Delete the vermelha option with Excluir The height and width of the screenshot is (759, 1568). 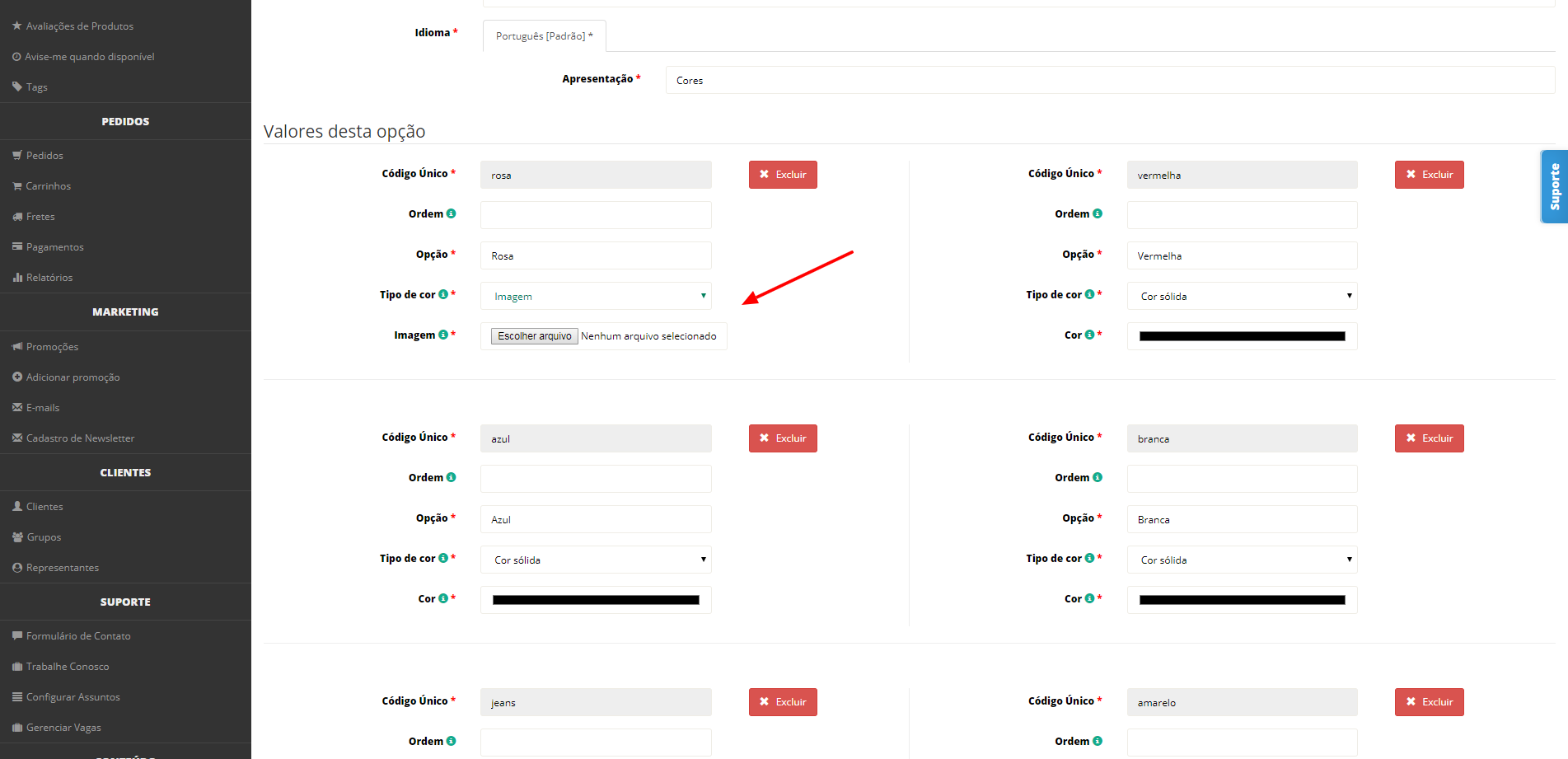click(1429, 175)
